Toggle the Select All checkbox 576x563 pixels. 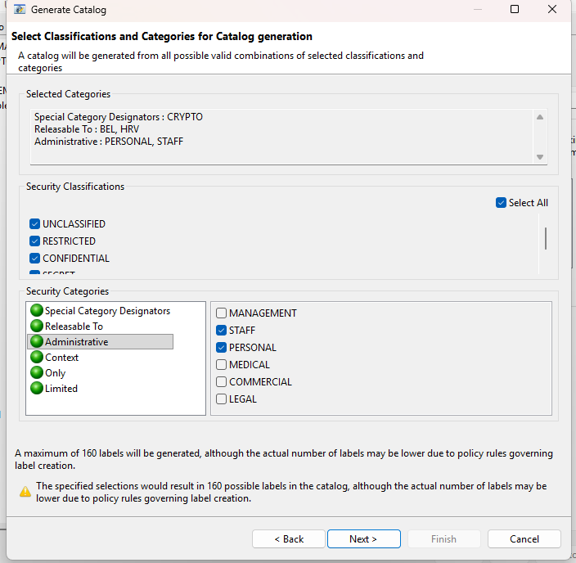[501, 203]
